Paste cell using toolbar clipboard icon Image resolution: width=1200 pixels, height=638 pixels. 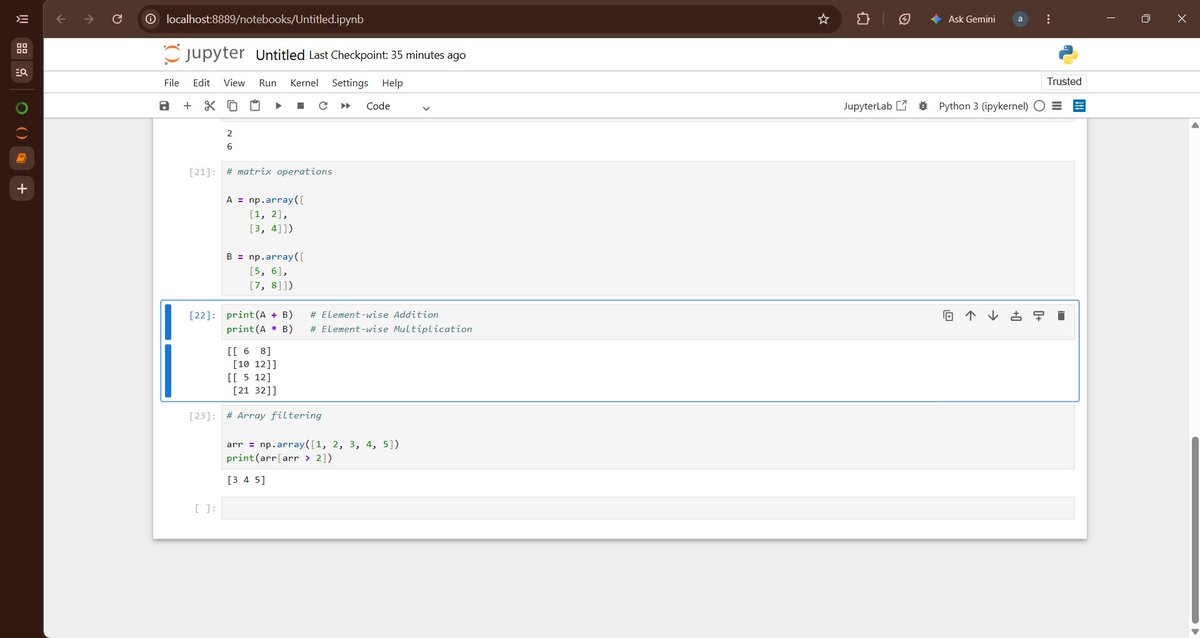pyautogui.click(x=254, y=106)
